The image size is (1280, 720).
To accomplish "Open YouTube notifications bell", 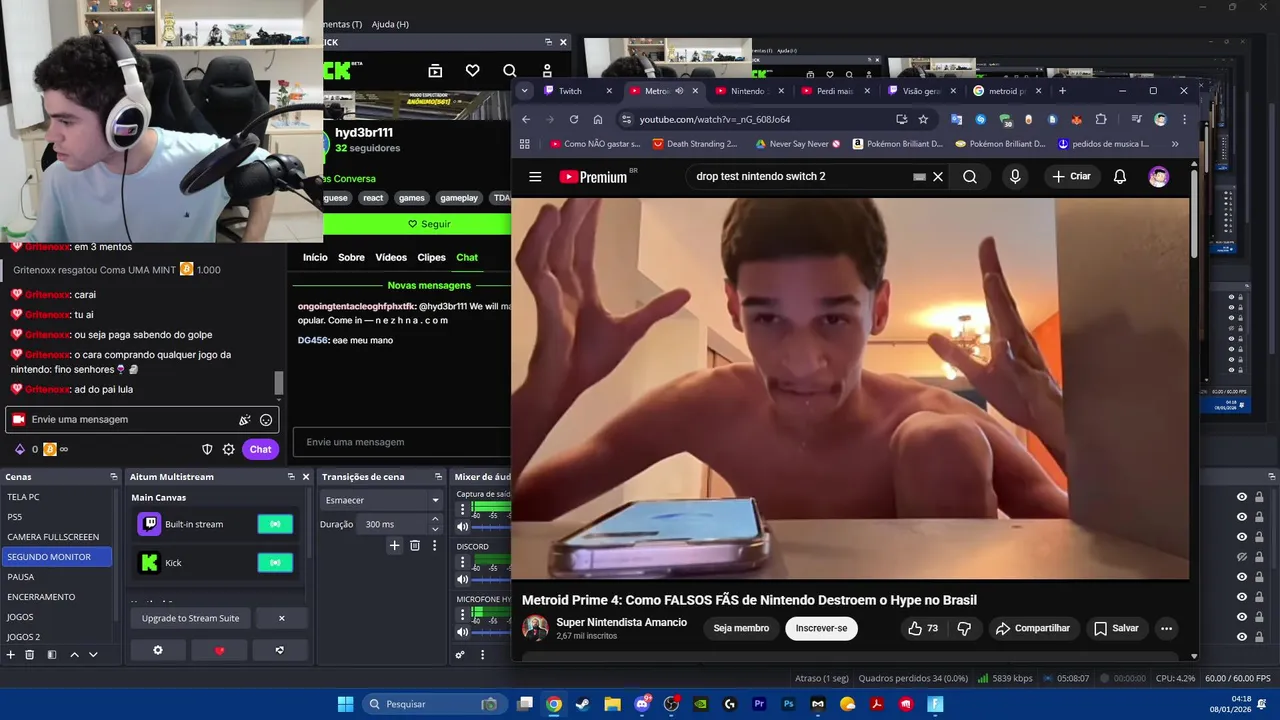I will coord(1120,177).
